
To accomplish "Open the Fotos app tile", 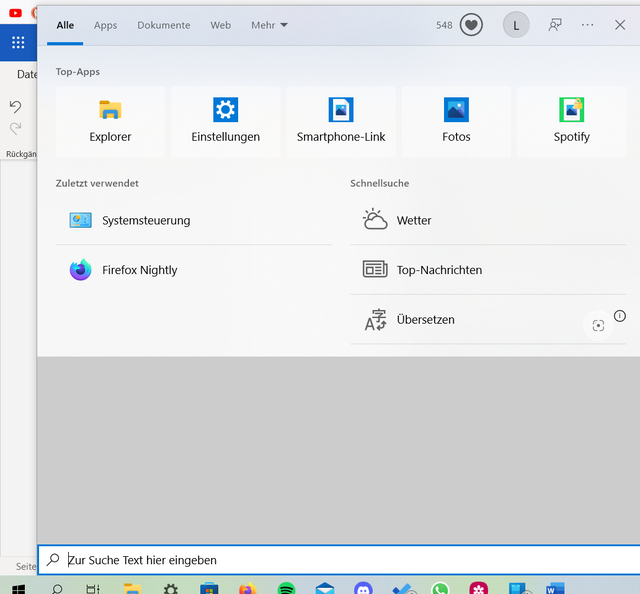I will [x=456, y=121].
